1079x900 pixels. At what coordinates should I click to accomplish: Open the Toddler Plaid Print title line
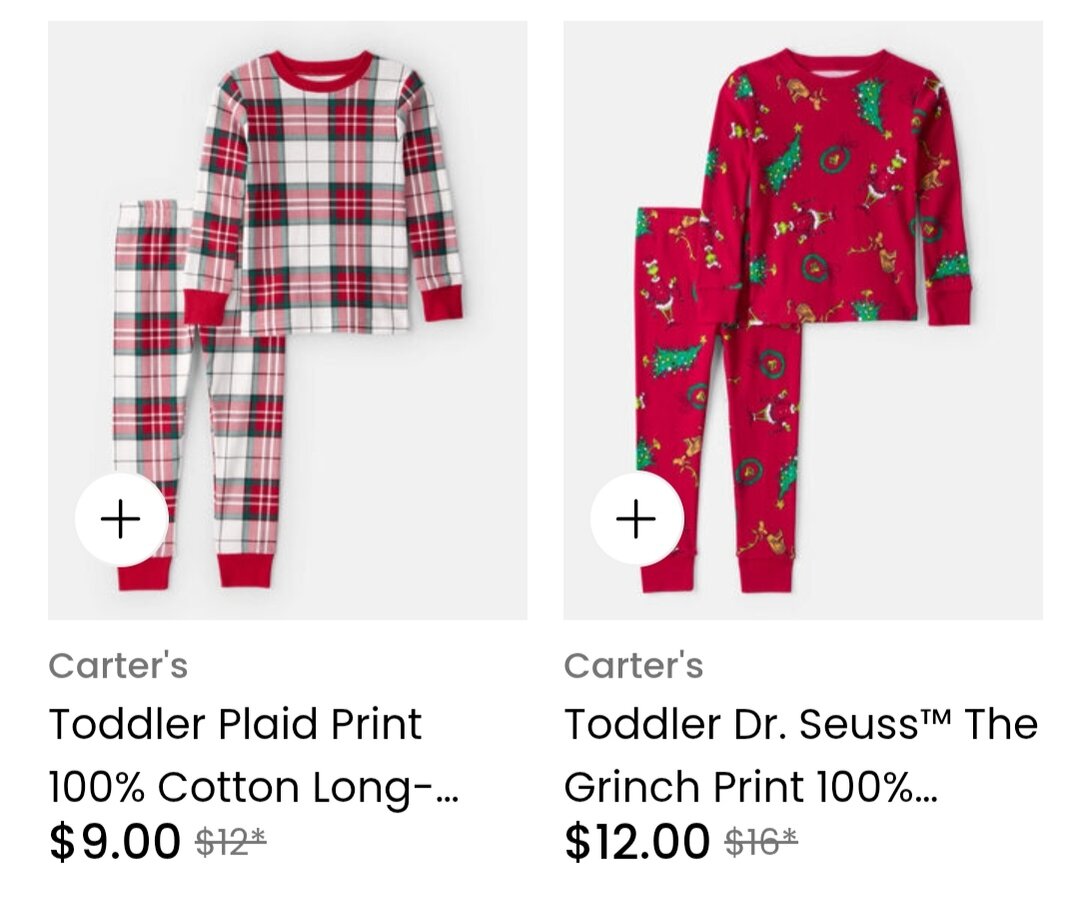[235, 724]
